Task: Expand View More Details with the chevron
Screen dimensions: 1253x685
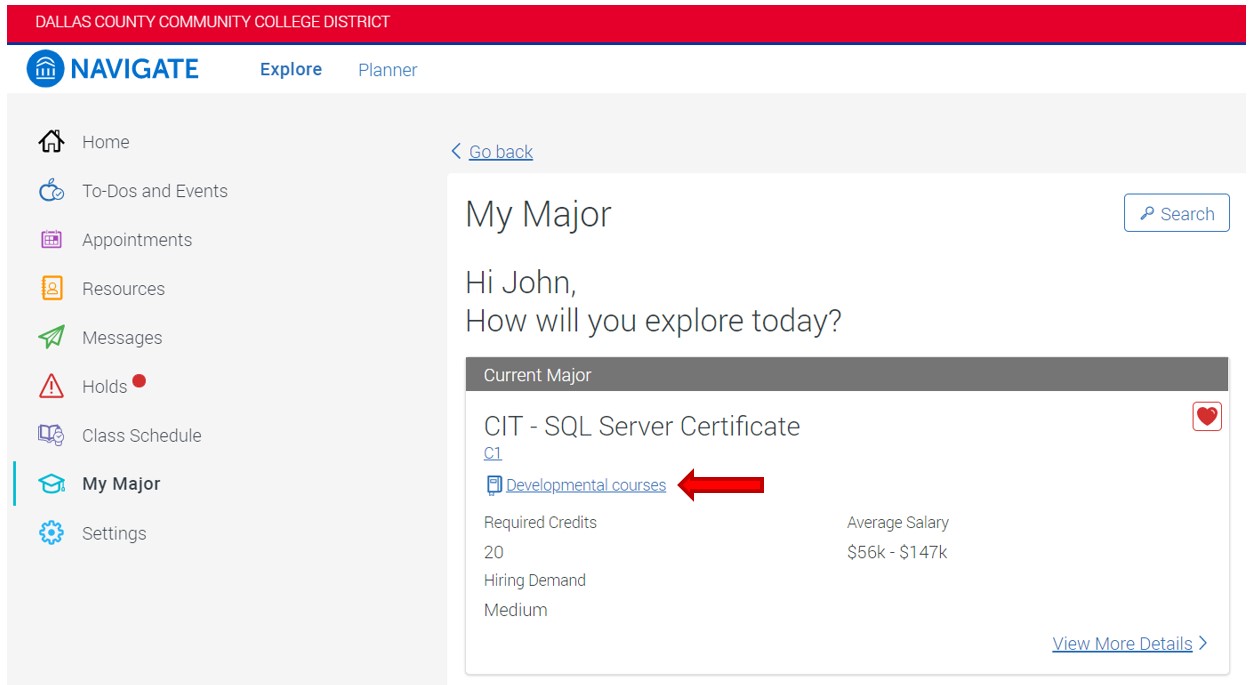Action: pyautogui.click(x=1203, y=643)
